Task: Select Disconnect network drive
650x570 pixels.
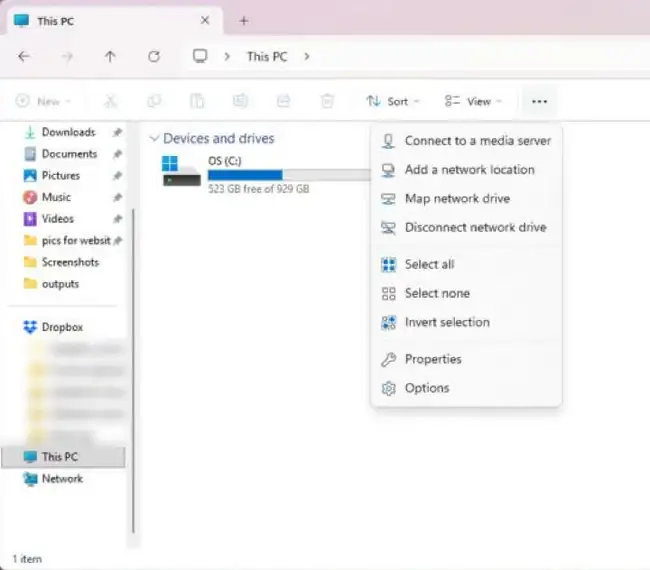Action: coord(466,227)
